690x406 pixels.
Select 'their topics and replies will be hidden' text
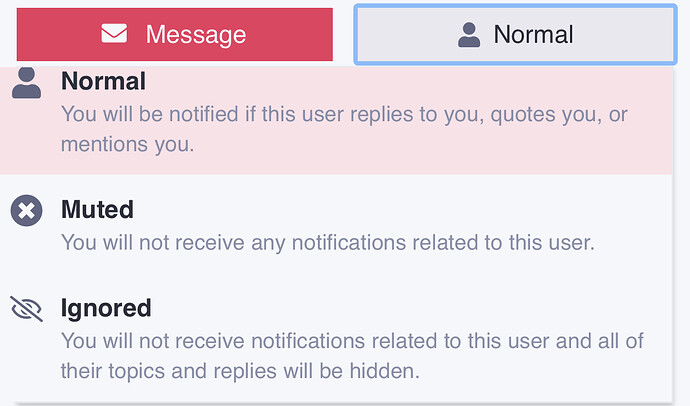point(240,371)
